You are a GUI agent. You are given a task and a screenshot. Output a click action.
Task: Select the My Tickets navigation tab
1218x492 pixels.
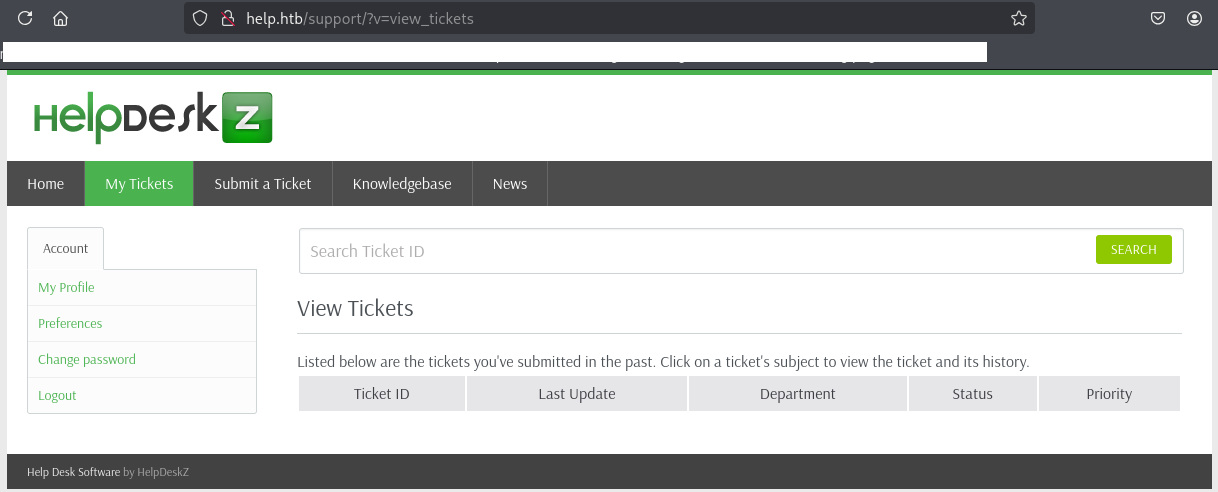[x=139, y=184]
